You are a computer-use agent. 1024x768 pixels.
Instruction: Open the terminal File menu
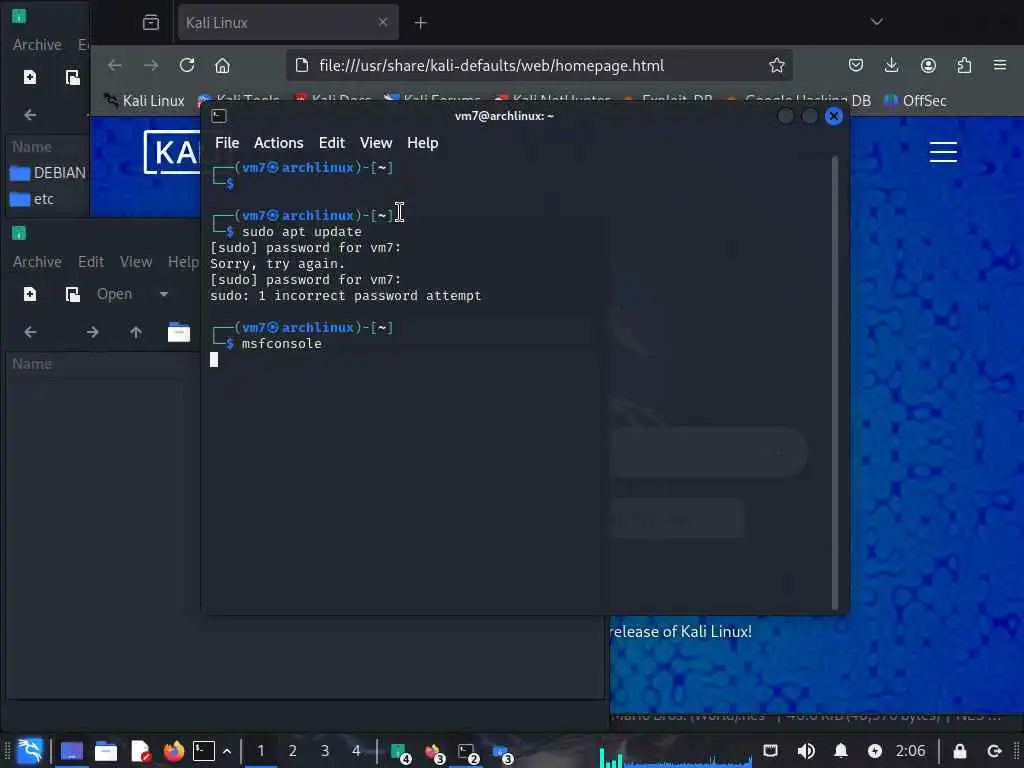(x=227, y=142)
